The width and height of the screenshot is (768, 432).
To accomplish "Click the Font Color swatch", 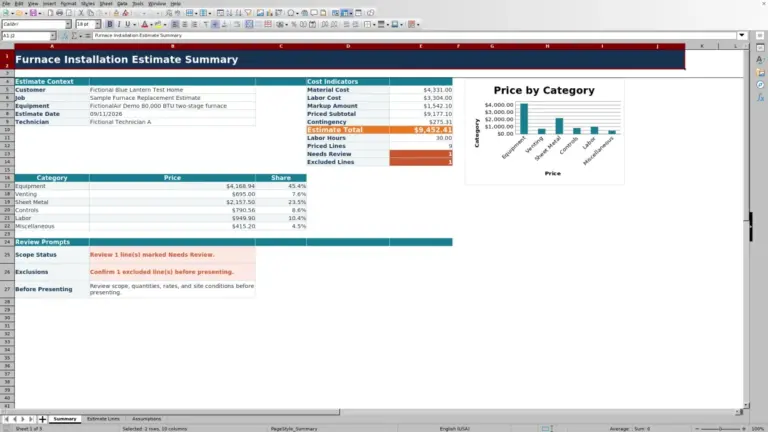I will [144, 24].
